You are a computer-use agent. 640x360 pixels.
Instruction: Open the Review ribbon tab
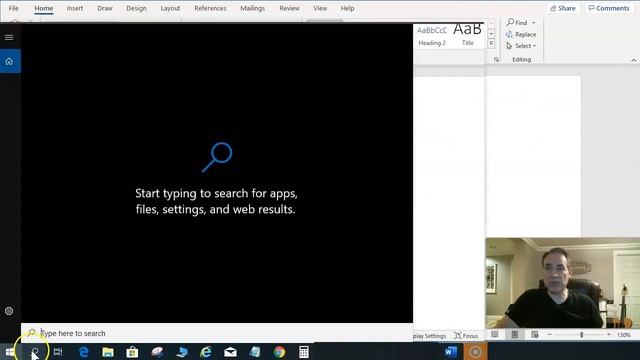[x=289, y=8]
